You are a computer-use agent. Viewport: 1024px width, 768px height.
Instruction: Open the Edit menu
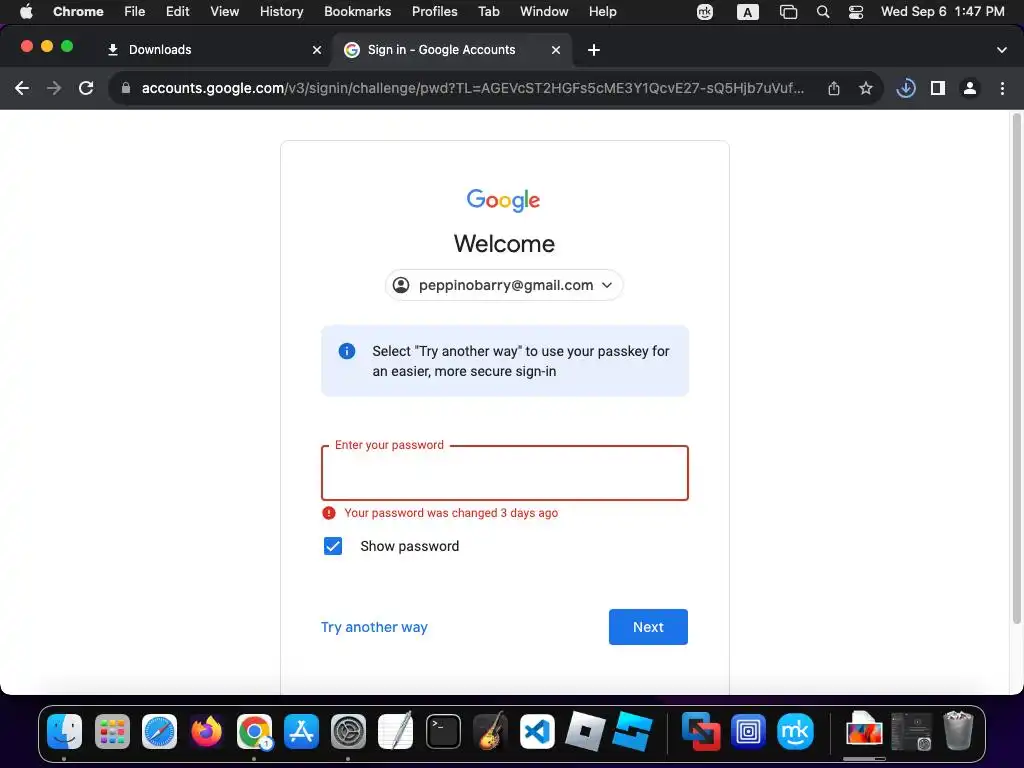pos(178,11)
